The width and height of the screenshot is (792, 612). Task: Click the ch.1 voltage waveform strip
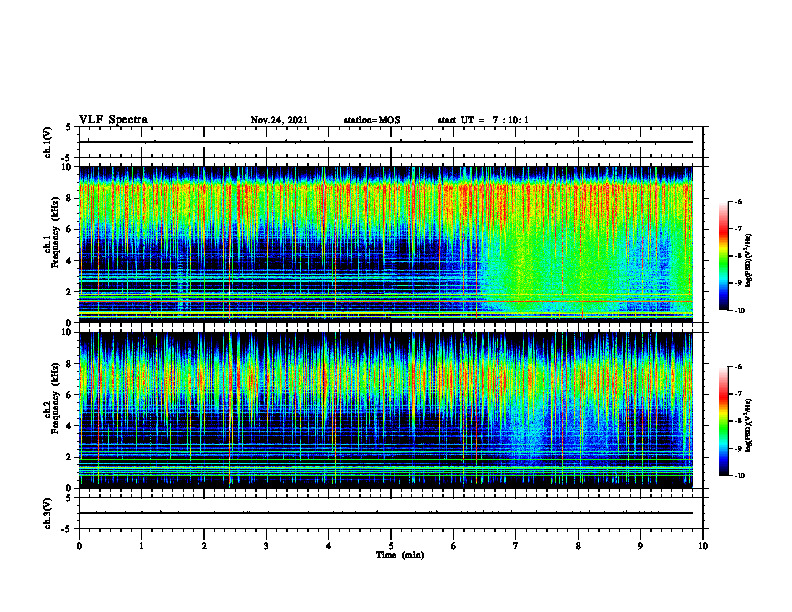391,142
